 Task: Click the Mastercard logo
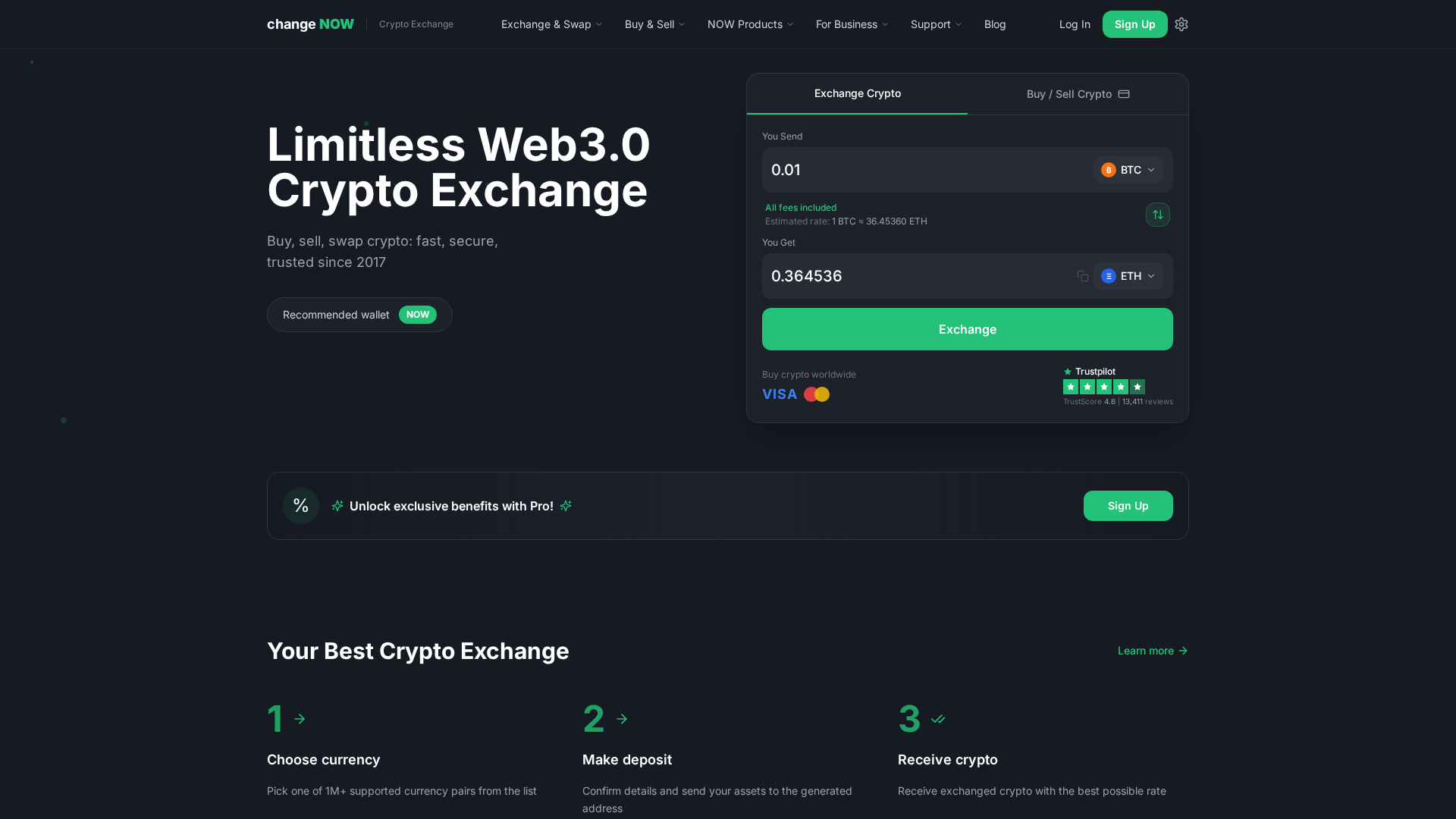pos(817,394)
